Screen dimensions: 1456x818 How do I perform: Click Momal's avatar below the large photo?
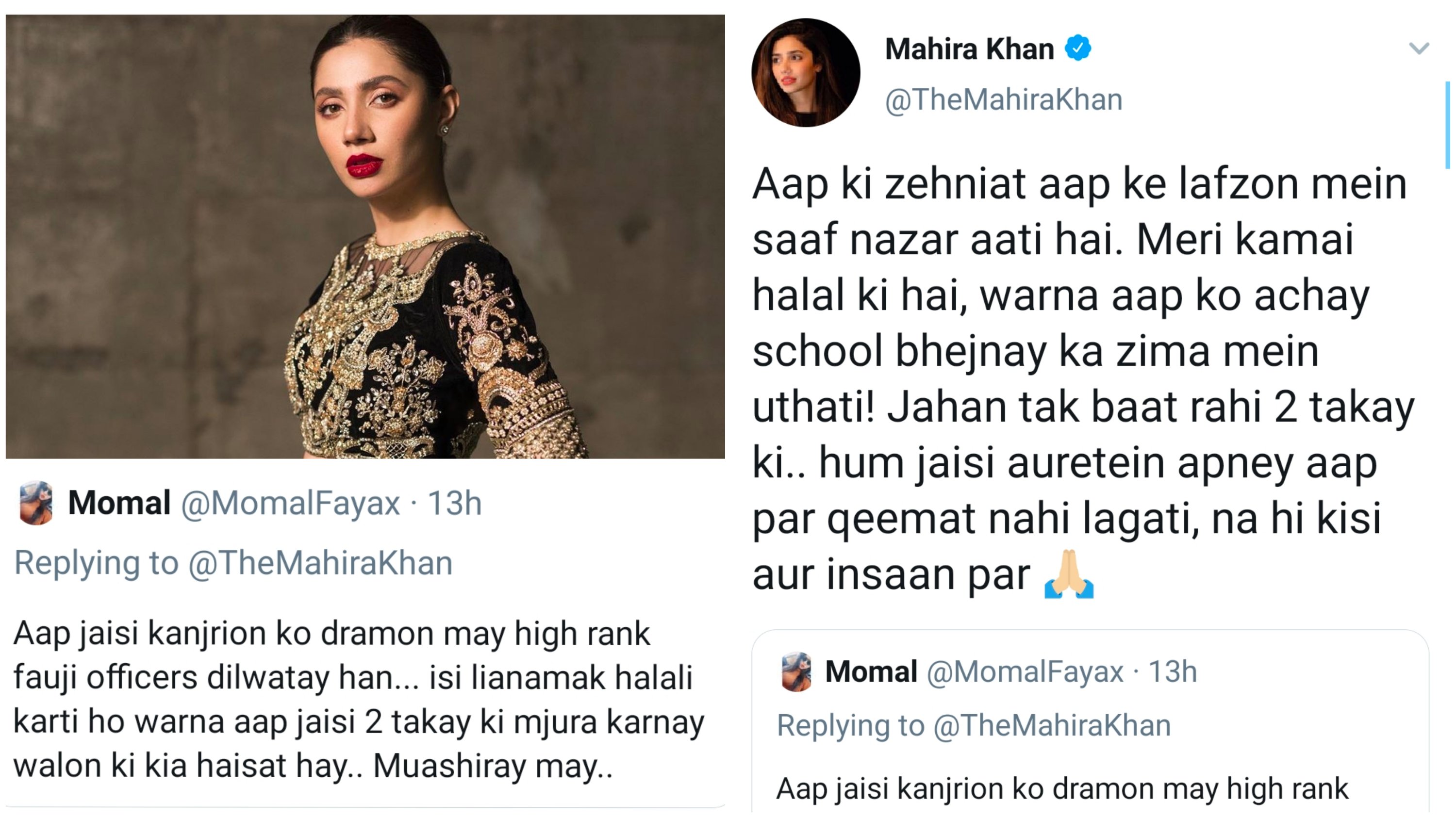pos(36,502)
